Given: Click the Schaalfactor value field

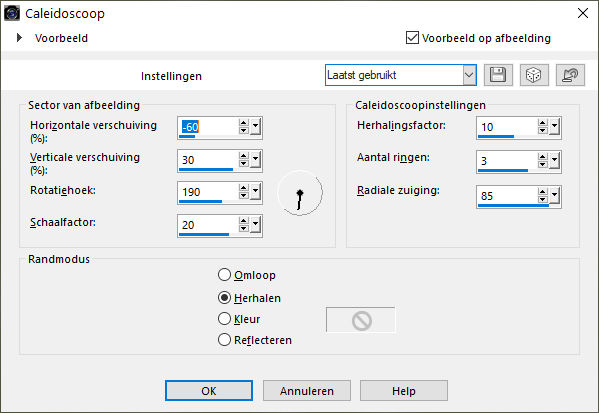Looking at the screenshot, I should tap(208, 225).
